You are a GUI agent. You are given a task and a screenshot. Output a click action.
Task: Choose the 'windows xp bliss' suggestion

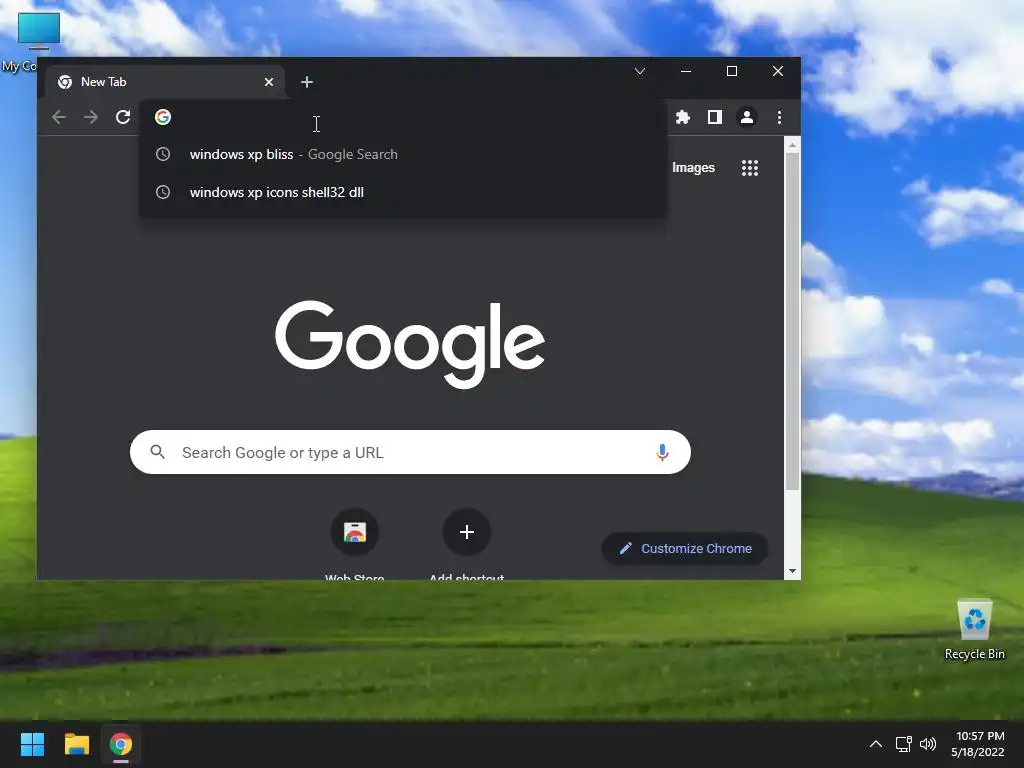coord(402,154)
